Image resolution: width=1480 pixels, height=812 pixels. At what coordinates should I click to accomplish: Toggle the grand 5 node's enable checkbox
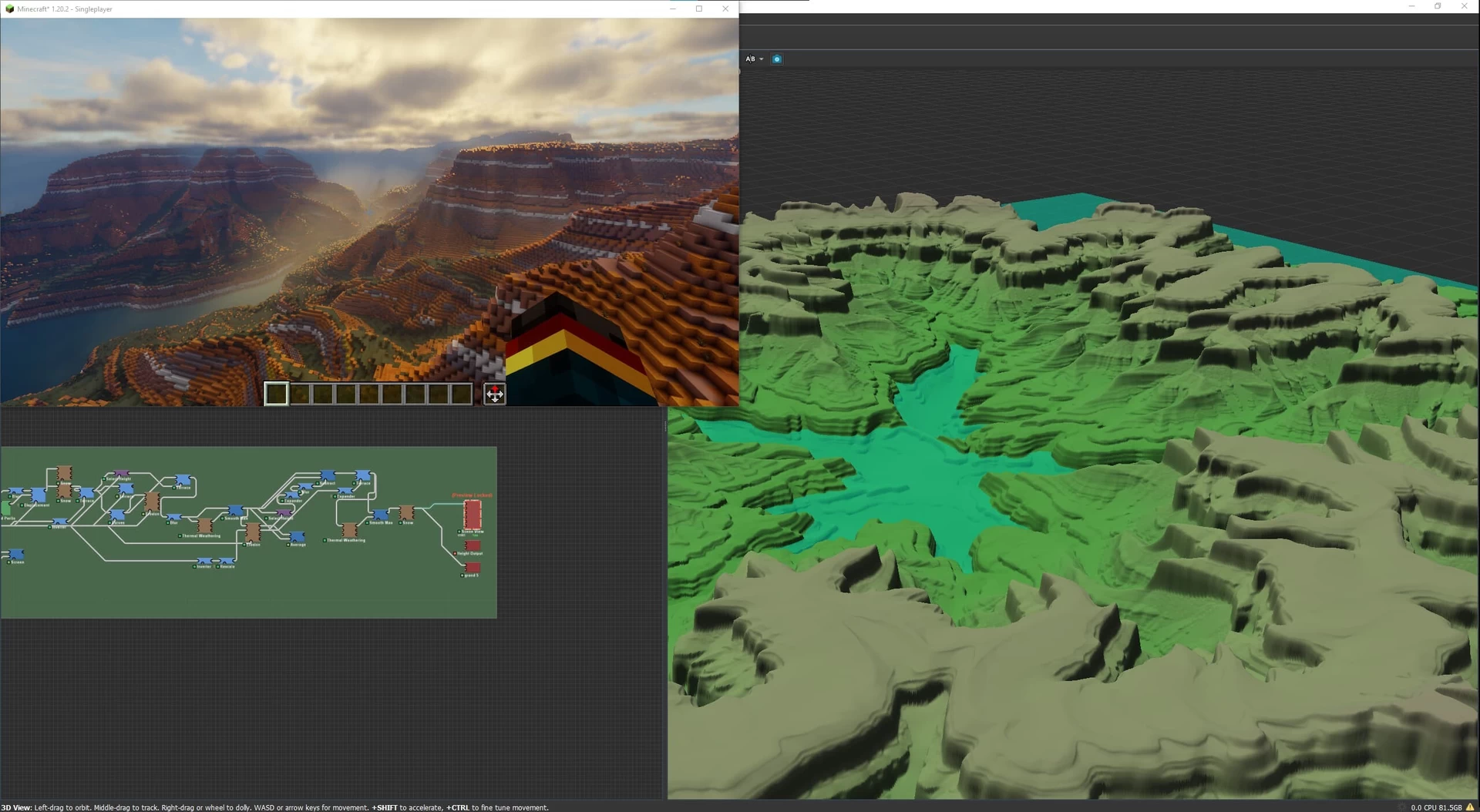[x=462, y=575]
